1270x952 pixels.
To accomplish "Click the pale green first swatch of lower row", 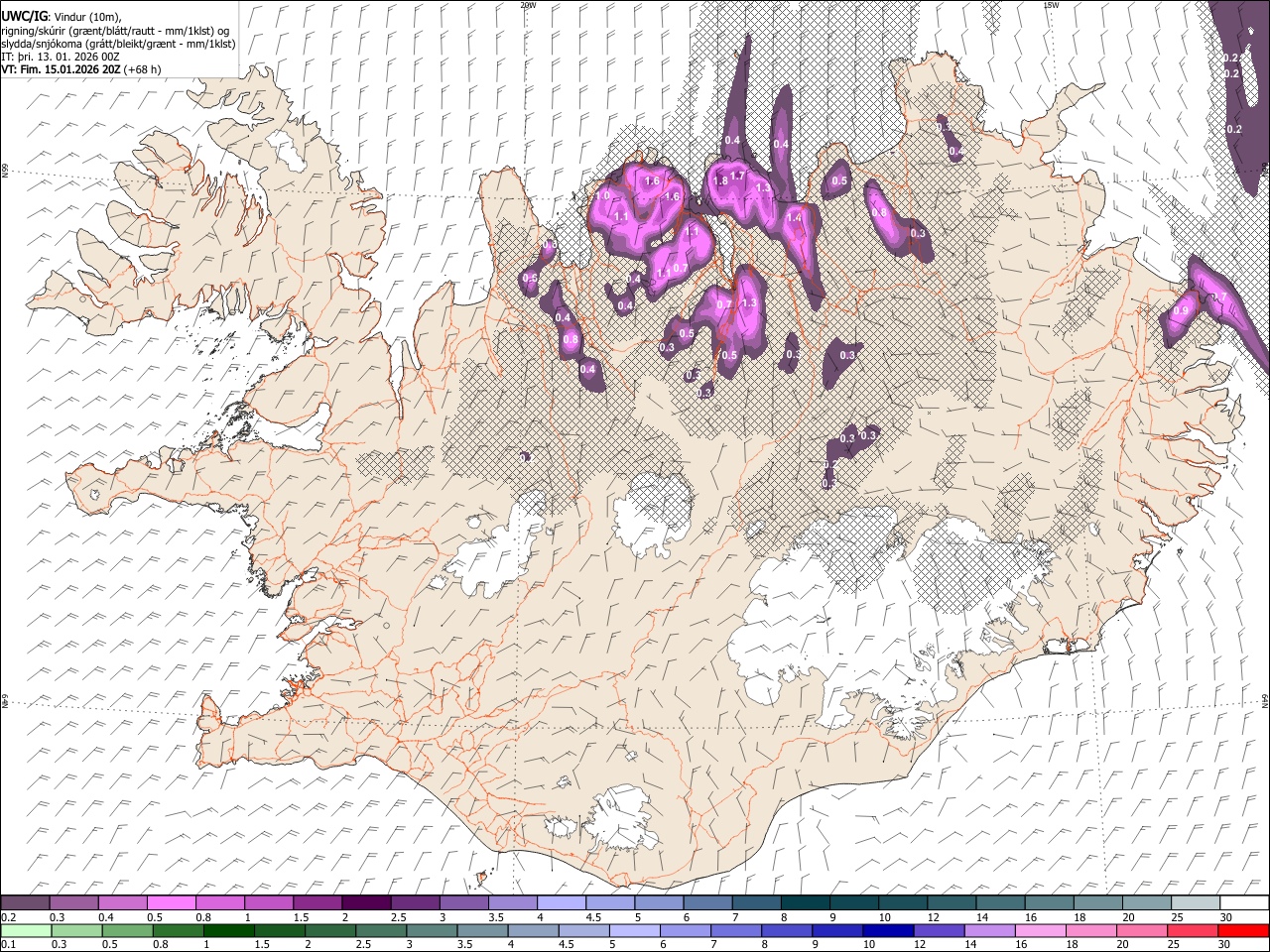I will pos(26,930).
